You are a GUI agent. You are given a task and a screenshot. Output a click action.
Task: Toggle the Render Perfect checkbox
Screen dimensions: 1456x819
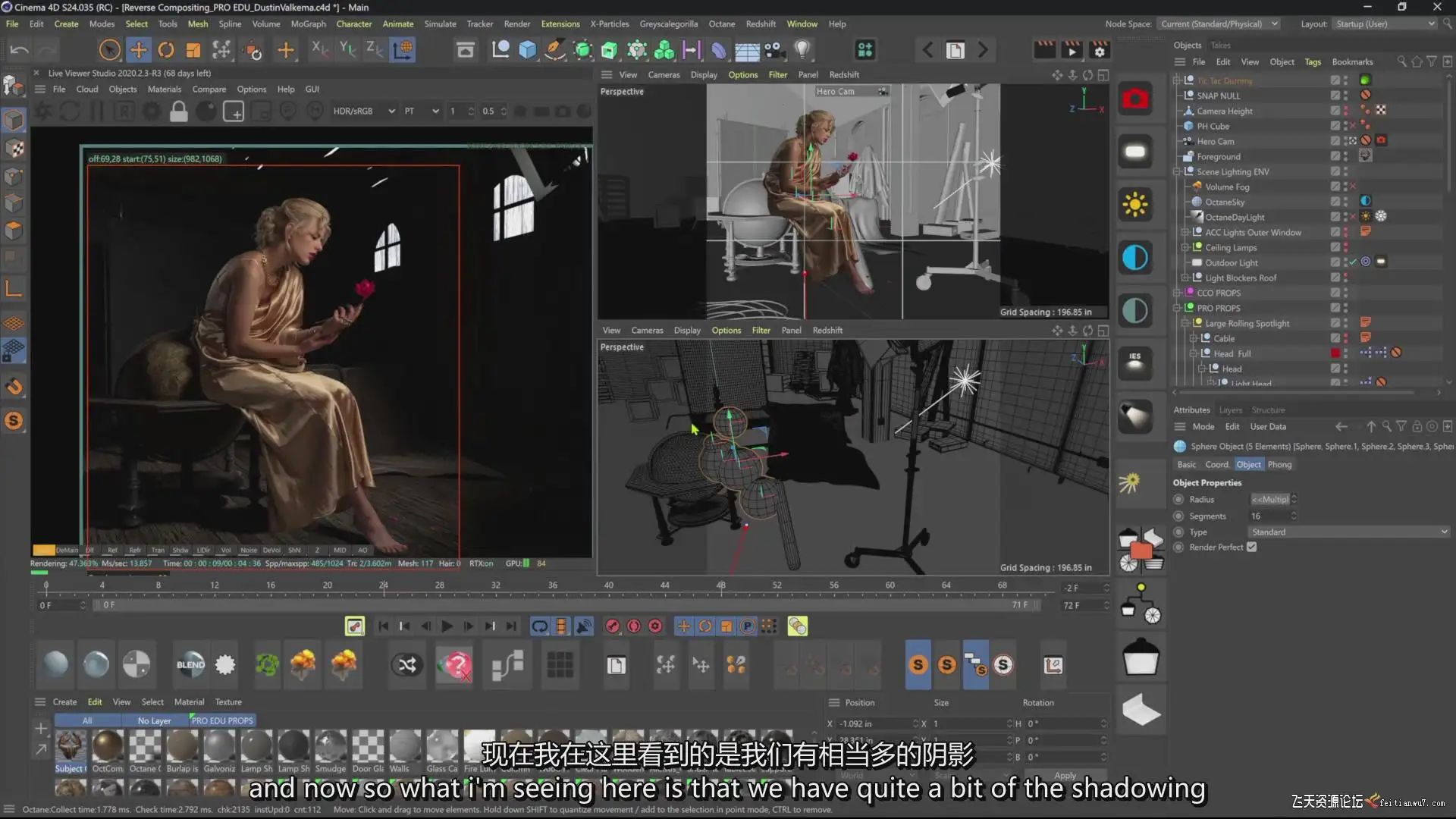point(1252,547)
